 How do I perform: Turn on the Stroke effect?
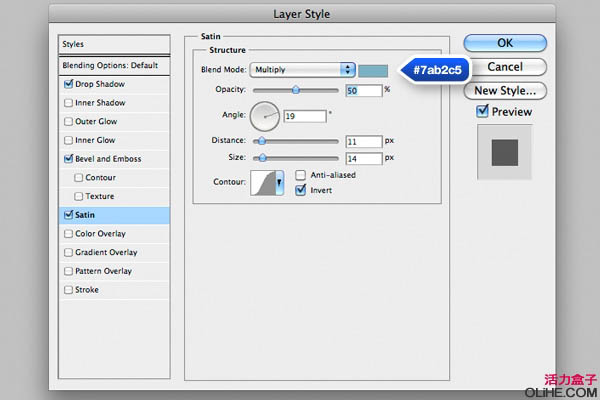68,290
